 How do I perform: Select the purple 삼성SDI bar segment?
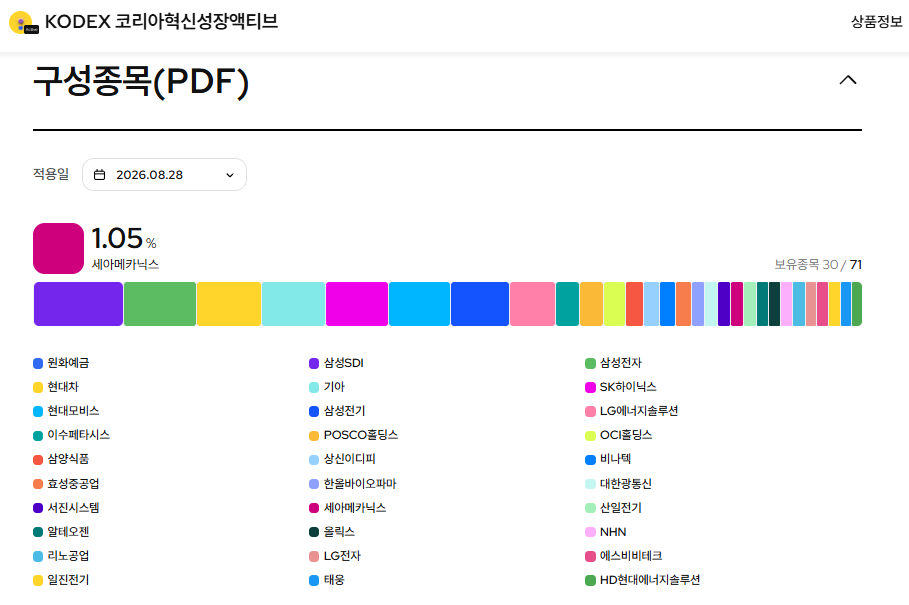pos(78,304)
